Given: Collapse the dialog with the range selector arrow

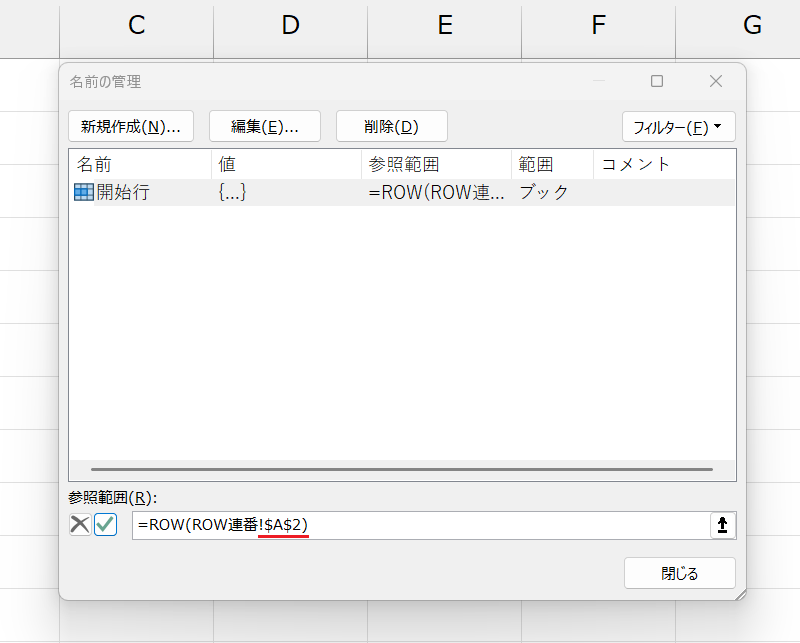Looking at the screenshot, I should click(x=722, y=524).
